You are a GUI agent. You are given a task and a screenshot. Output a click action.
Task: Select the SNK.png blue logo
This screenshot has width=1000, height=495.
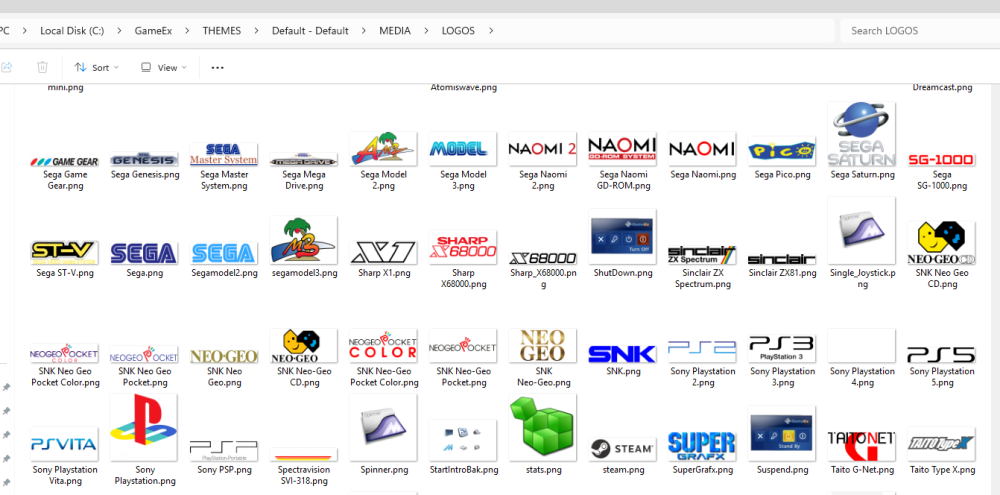click(x=622, y=354)
